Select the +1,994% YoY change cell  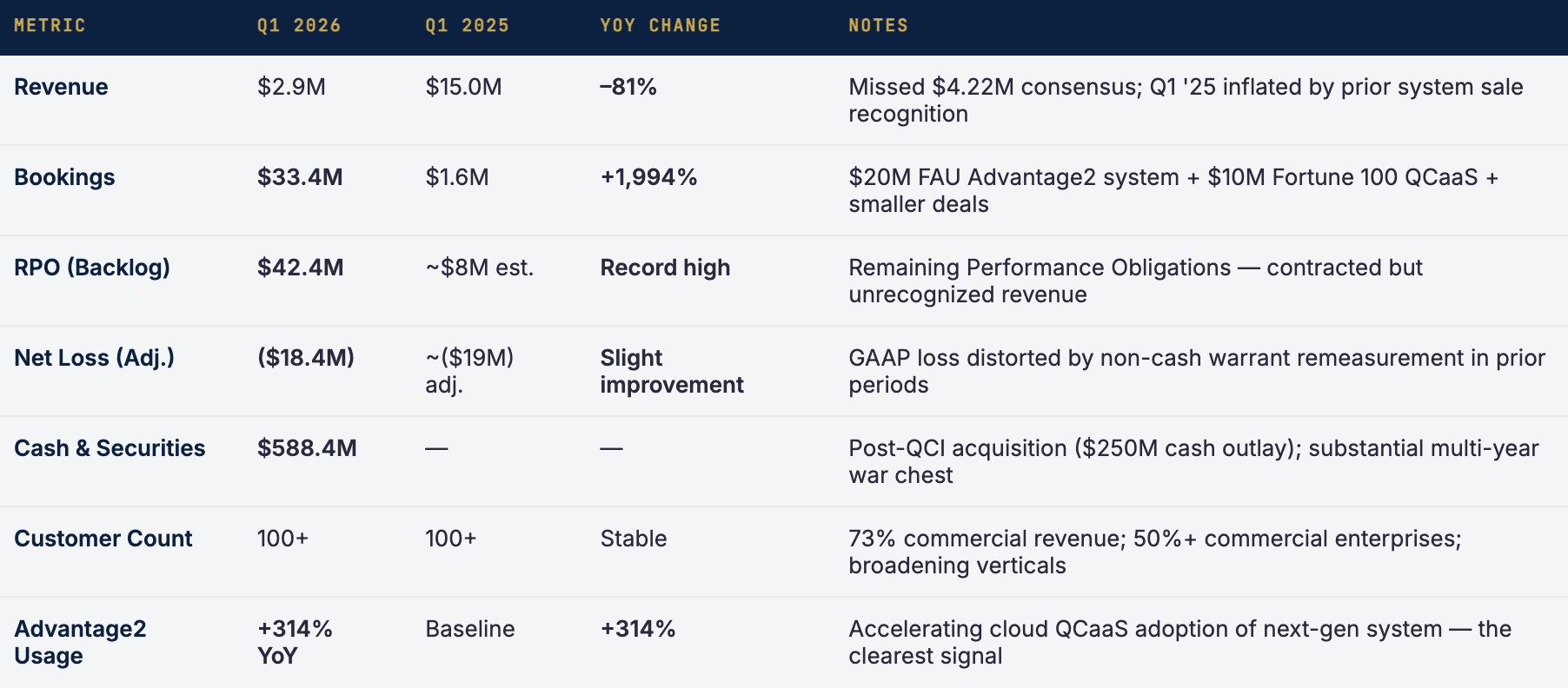648,177
